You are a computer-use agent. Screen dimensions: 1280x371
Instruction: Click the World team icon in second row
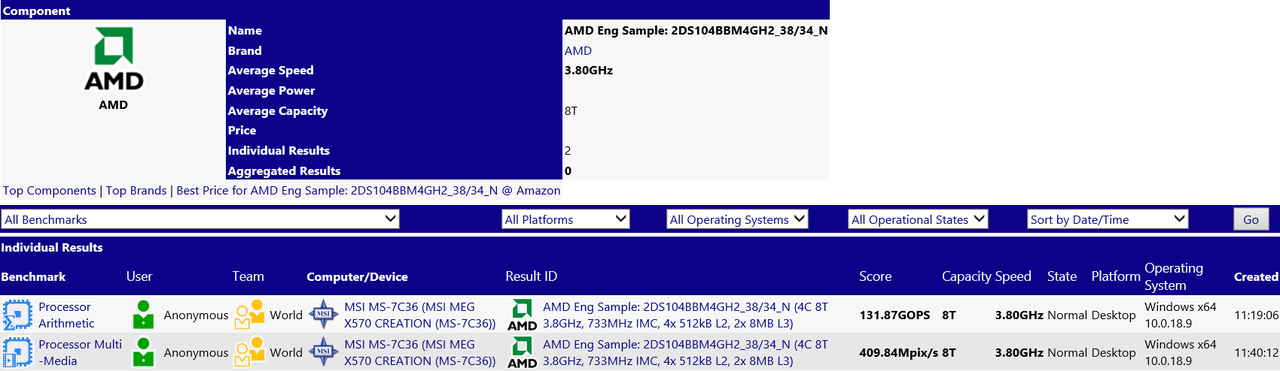tap(249, 352)
